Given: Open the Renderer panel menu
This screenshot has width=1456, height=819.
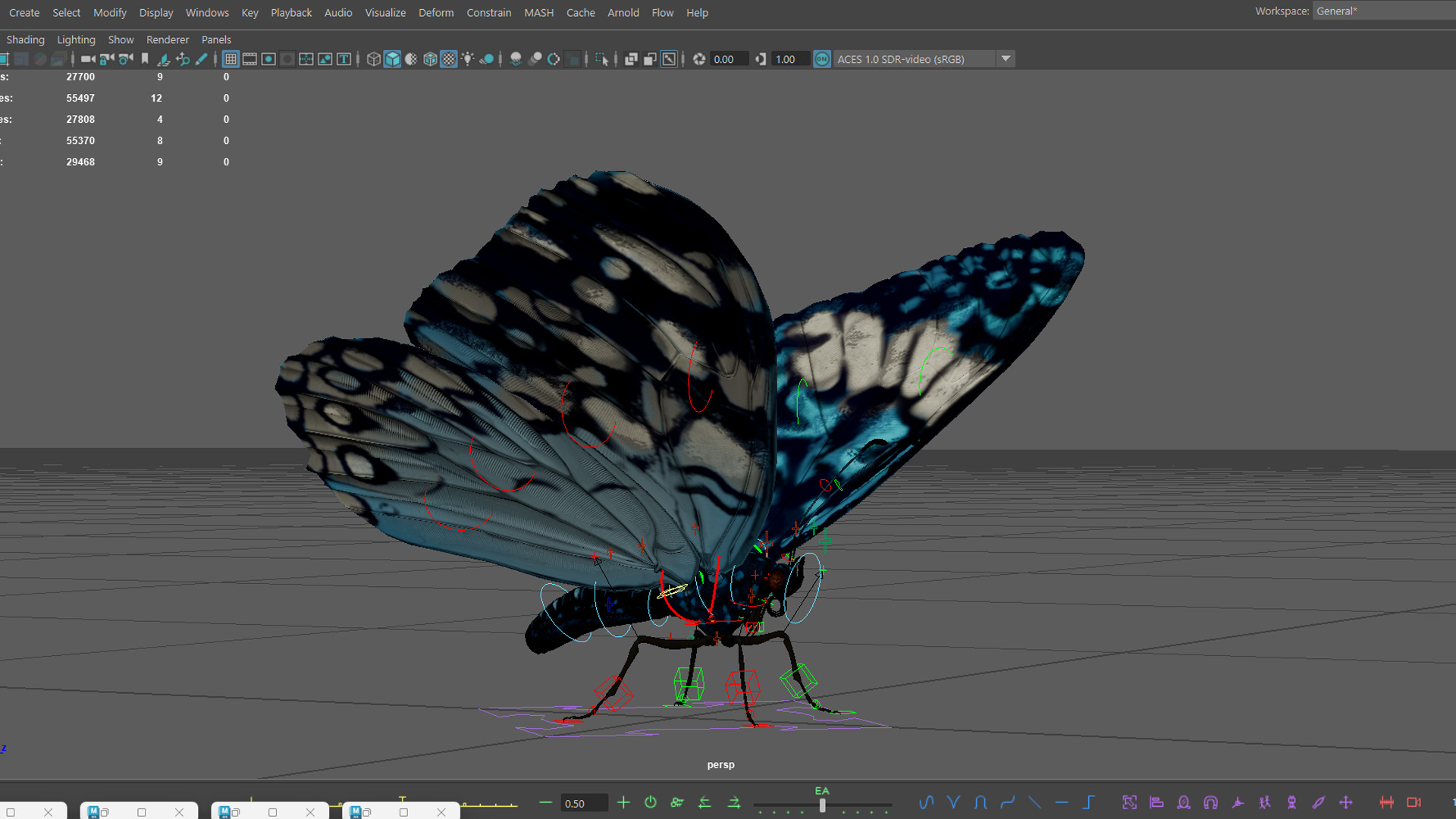Looking at the screenshot, I should click(x=168, y=39).
